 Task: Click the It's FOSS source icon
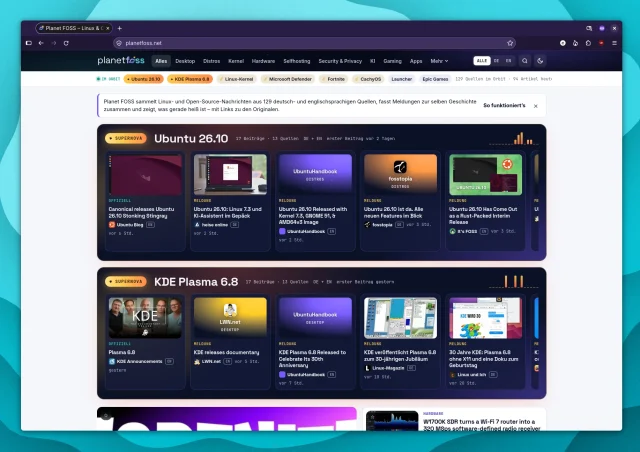452,231
